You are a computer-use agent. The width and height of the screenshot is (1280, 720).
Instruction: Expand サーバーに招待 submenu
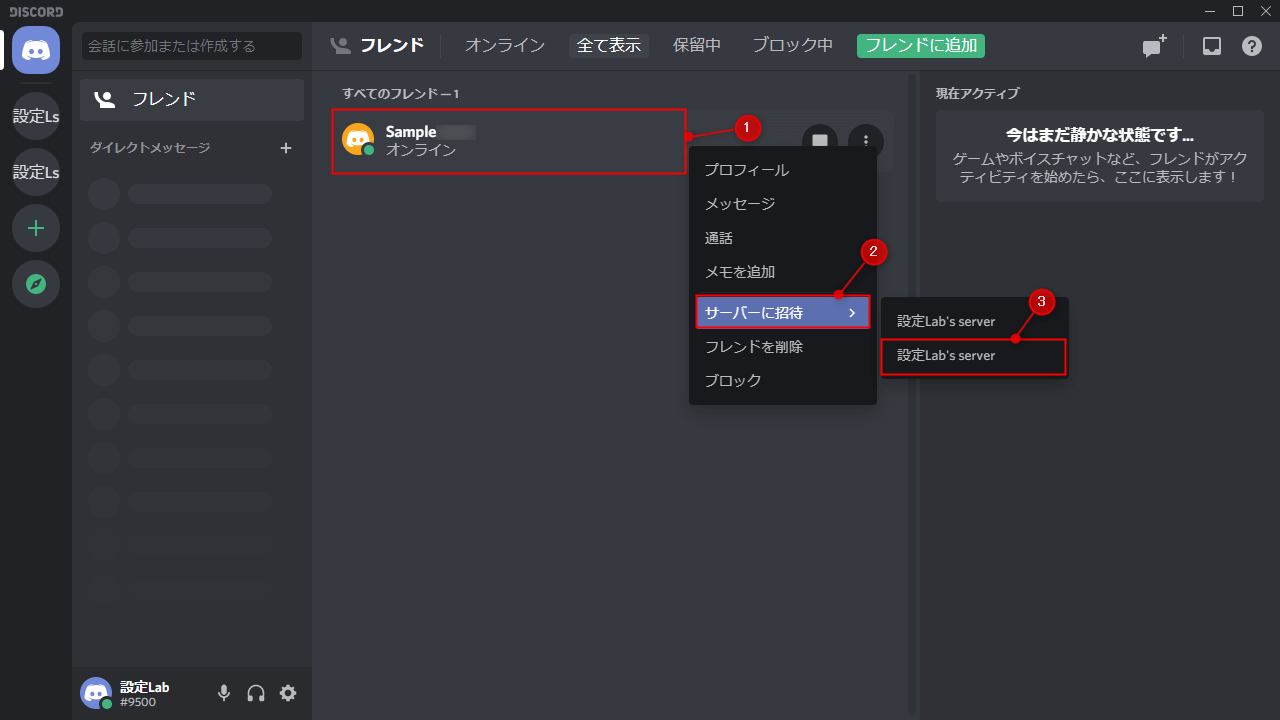[783, 313]
